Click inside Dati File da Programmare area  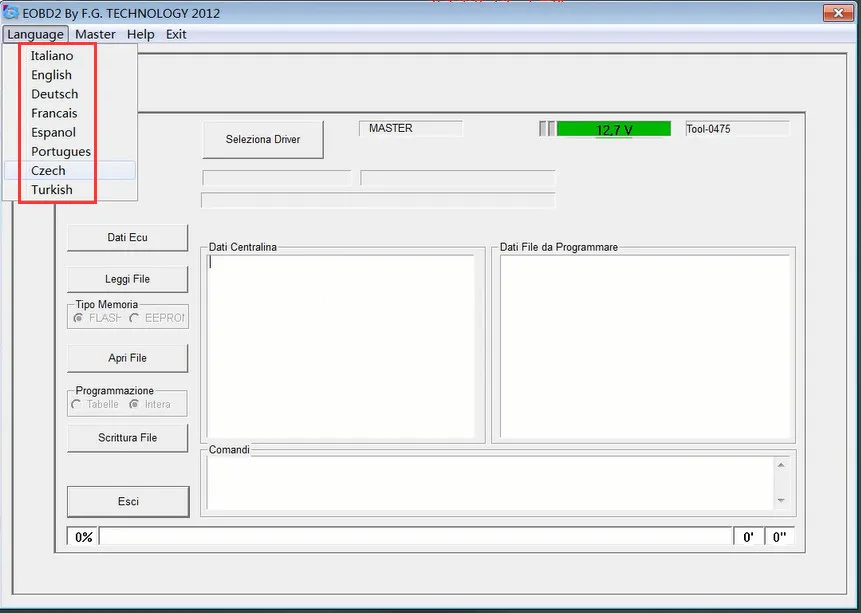pos(645,346)
